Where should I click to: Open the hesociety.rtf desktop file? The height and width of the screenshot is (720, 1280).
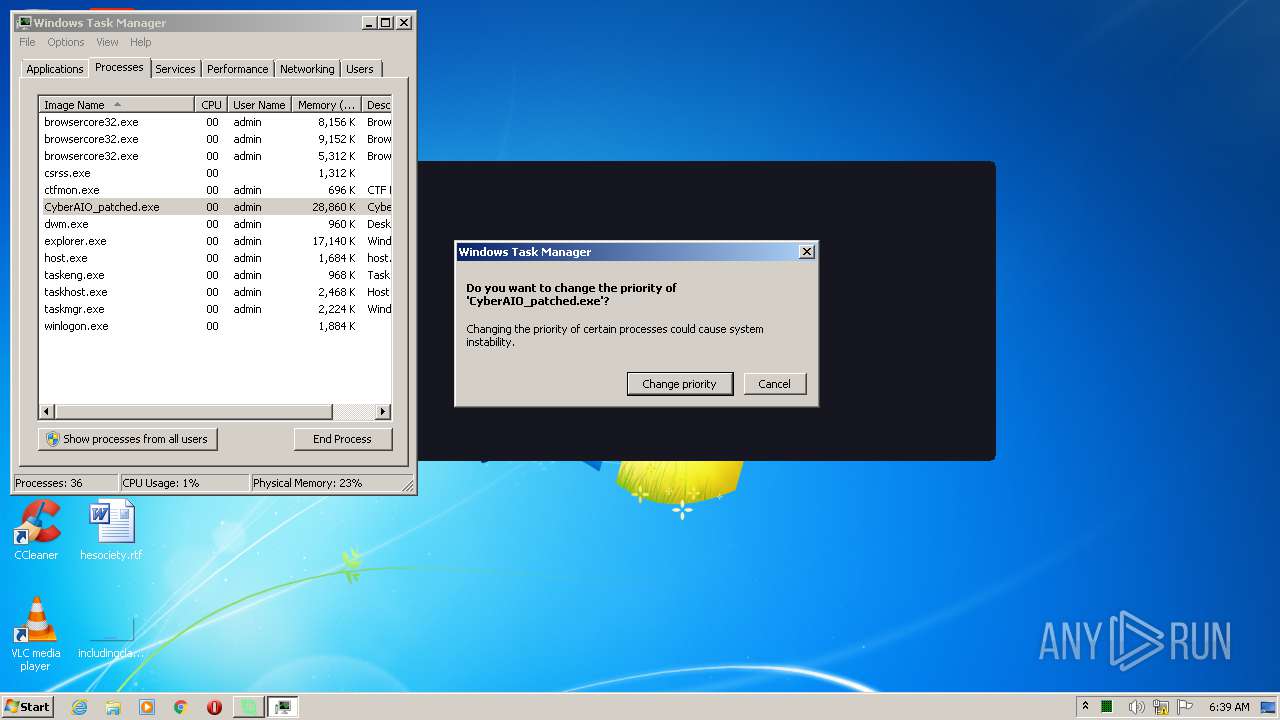click(111, 530)
